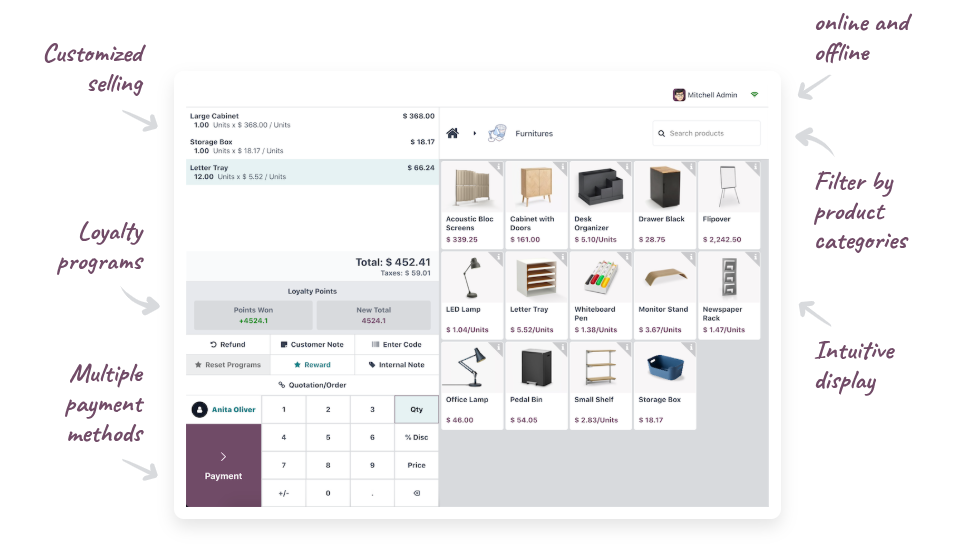This screenshot has height=559, width=957.
Task: Add Drawer Black to the order
Action: point(664,204)
